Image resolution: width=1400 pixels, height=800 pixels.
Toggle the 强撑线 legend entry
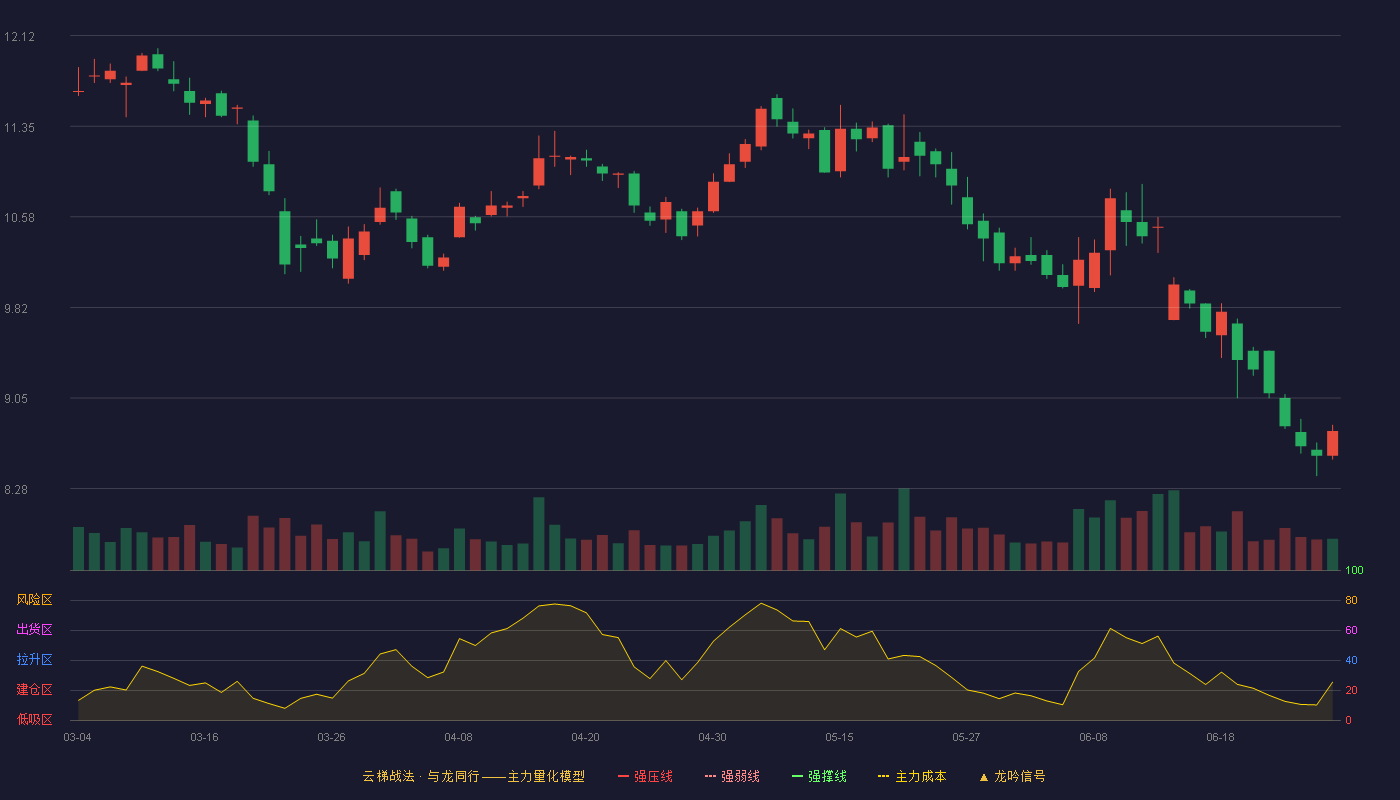point(819,776)
